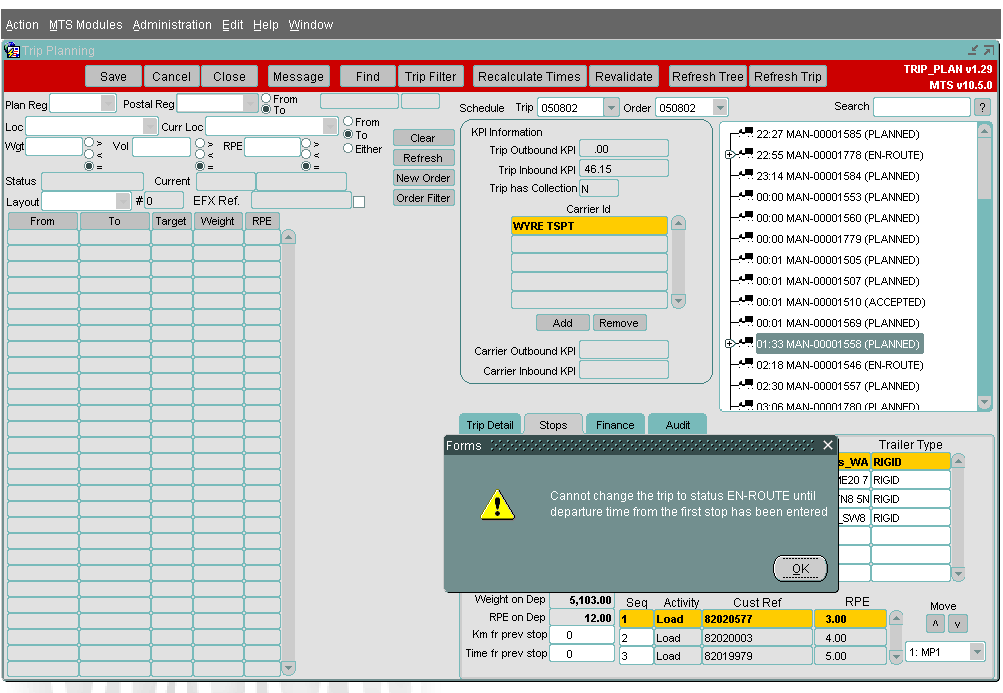The image size is (1003, 693).
Task: Select the Curr Loc 'From' radio button
Action: click(348, 121)
